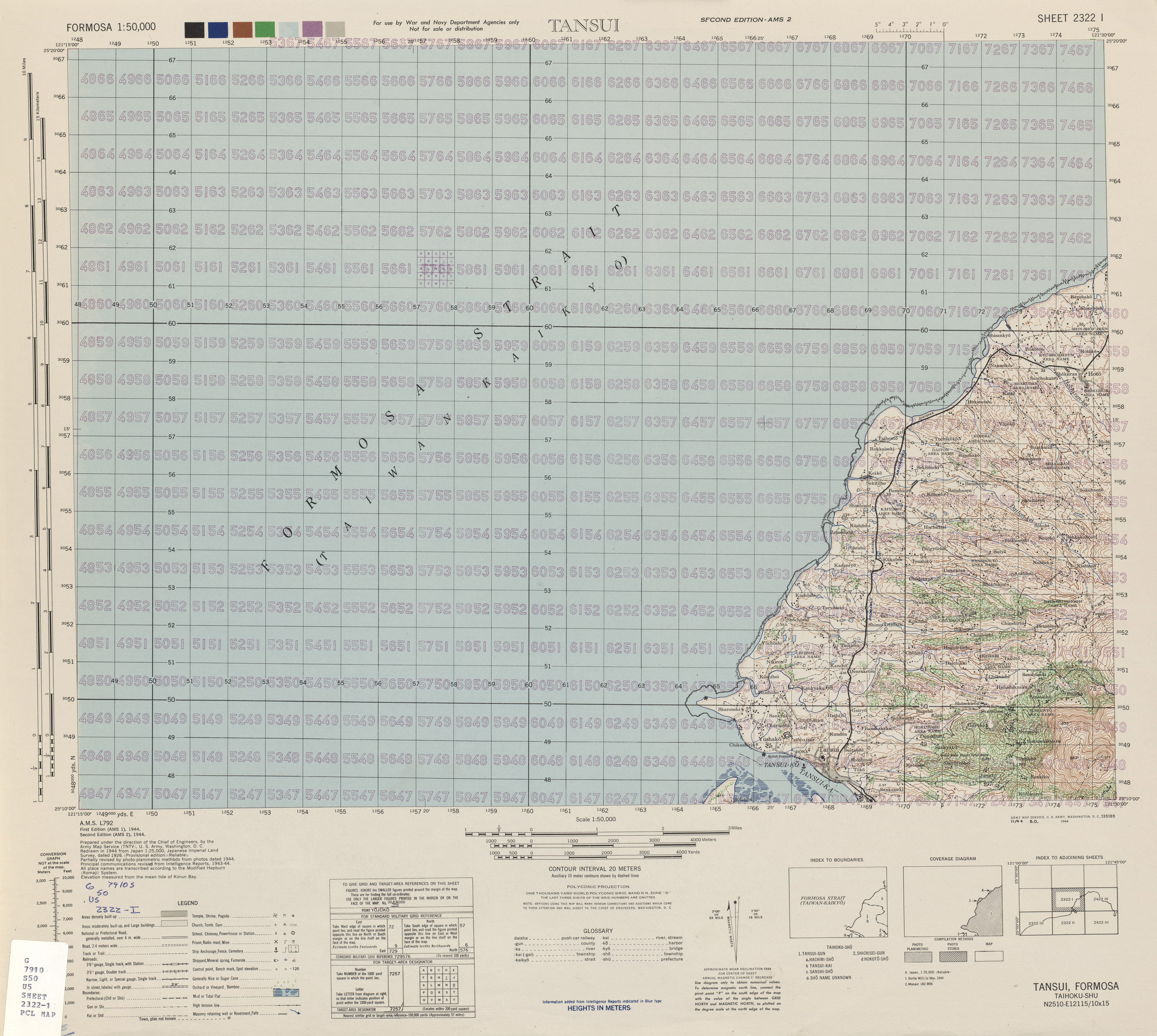The width and height of the screenshot is (1157, 1036).
Task: Click the cemetery box legend symbol
Action: [294, 949]
